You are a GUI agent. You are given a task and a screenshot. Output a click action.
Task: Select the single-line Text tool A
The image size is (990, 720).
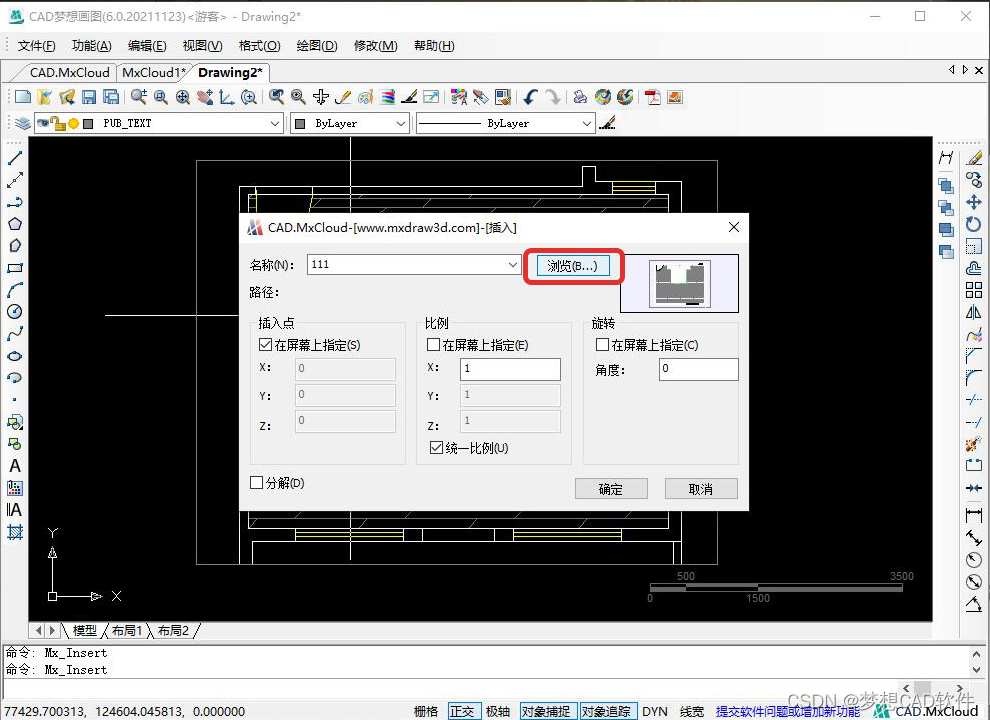tap(15, 465)
